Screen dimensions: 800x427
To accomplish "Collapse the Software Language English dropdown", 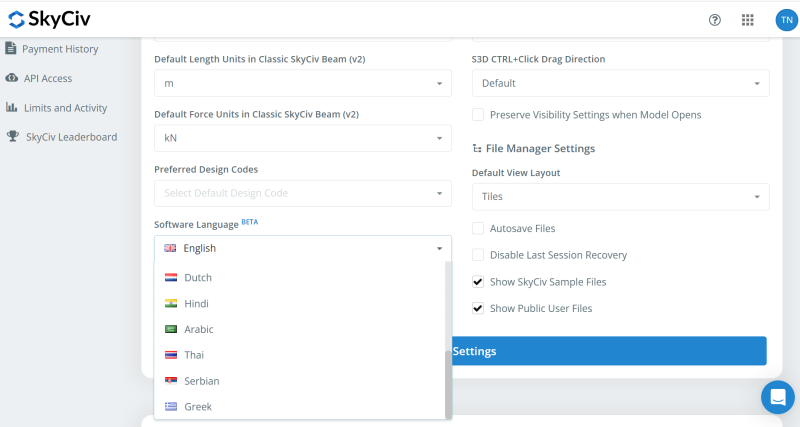I will (303, 248).
